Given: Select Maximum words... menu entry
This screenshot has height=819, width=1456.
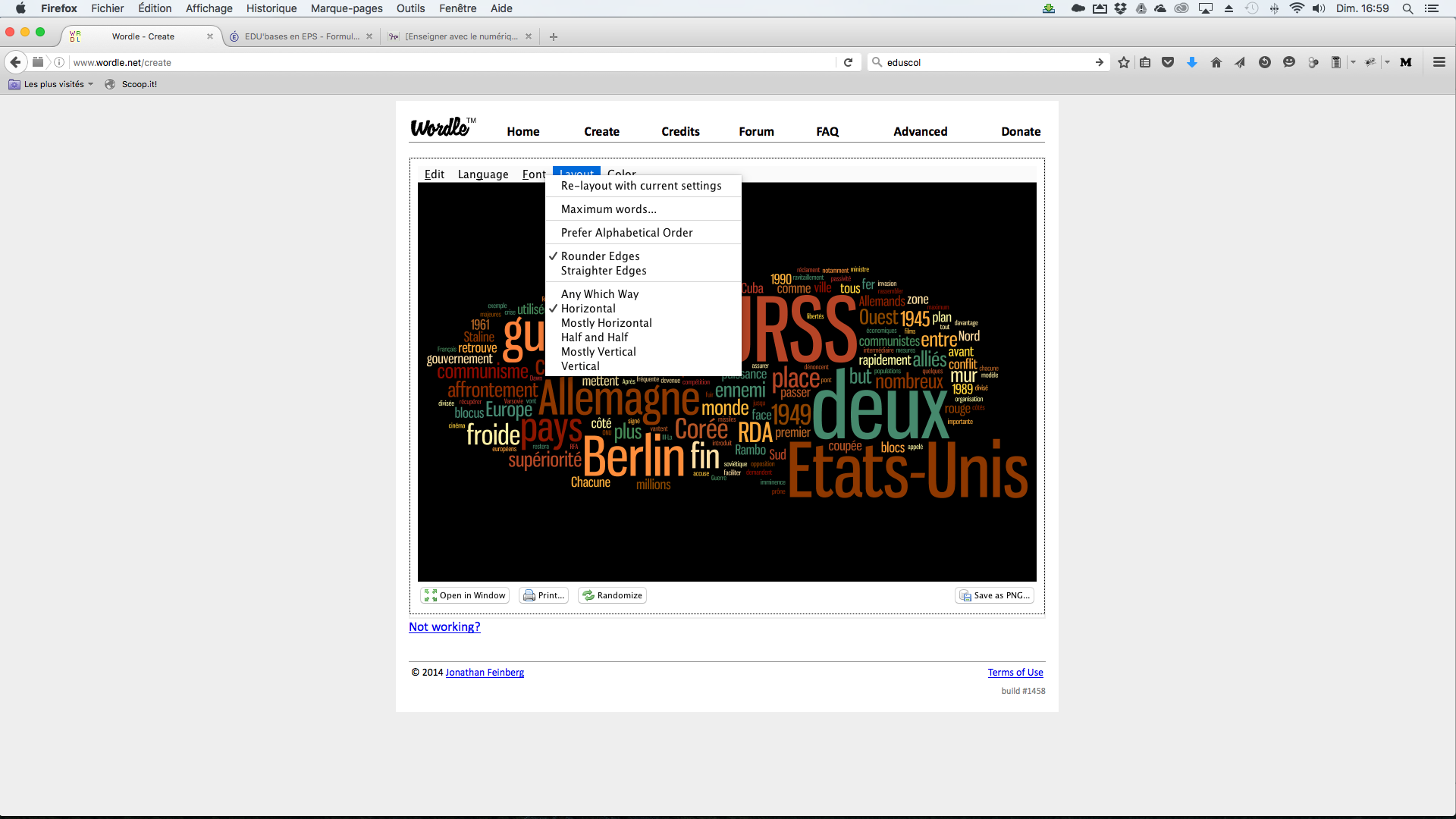Looking at the screenshot, I should click(609, 209).
